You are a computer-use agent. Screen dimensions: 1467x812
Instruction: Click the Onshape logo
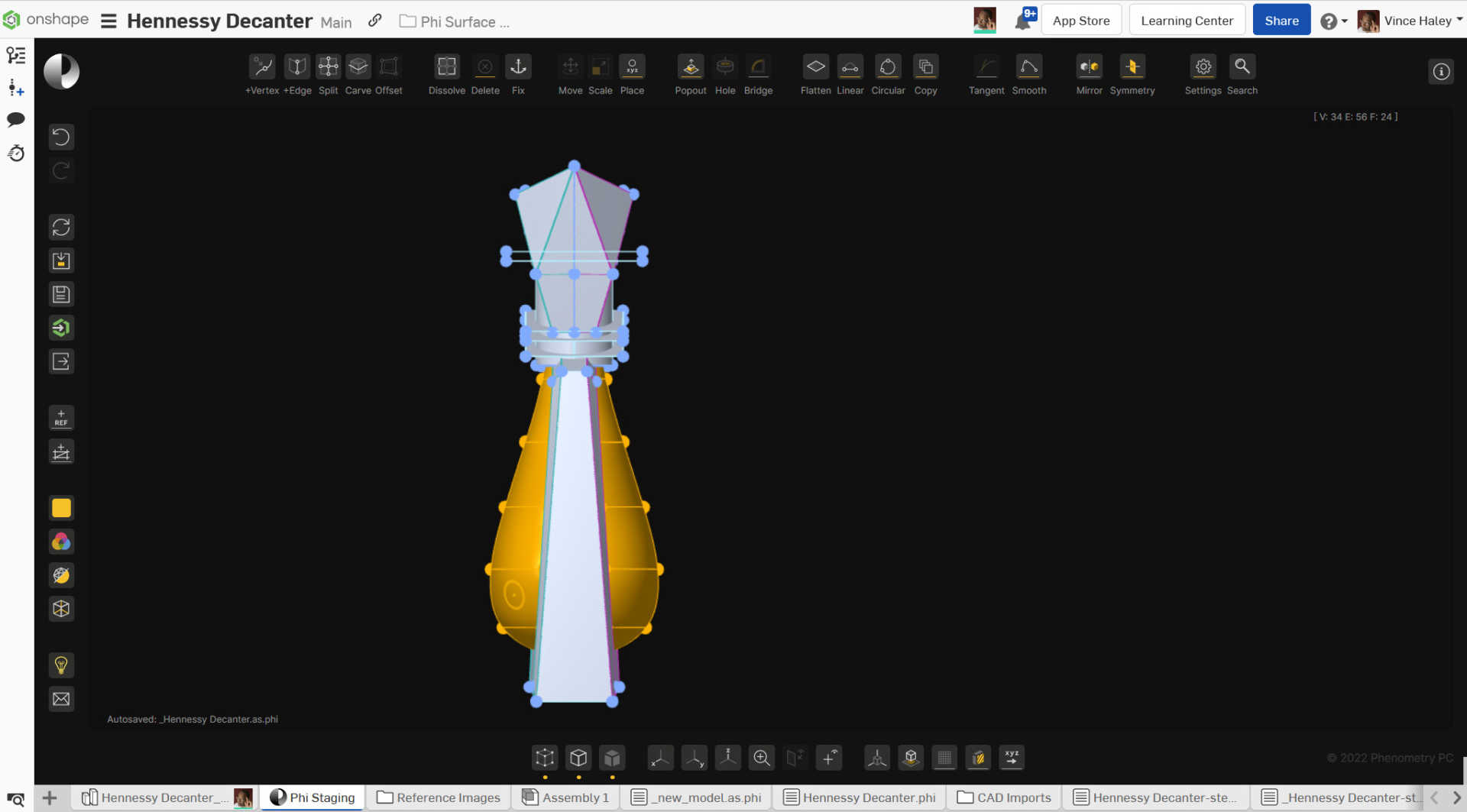tap(46, 19)
